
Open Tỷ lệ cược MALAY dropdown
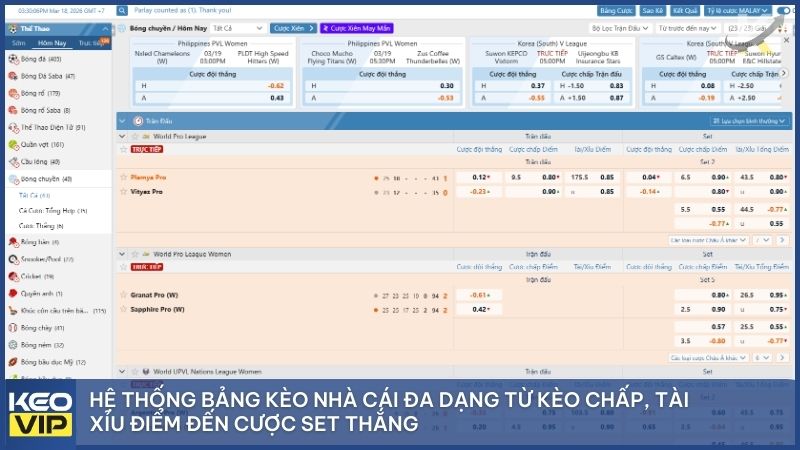tap(737, 10)
